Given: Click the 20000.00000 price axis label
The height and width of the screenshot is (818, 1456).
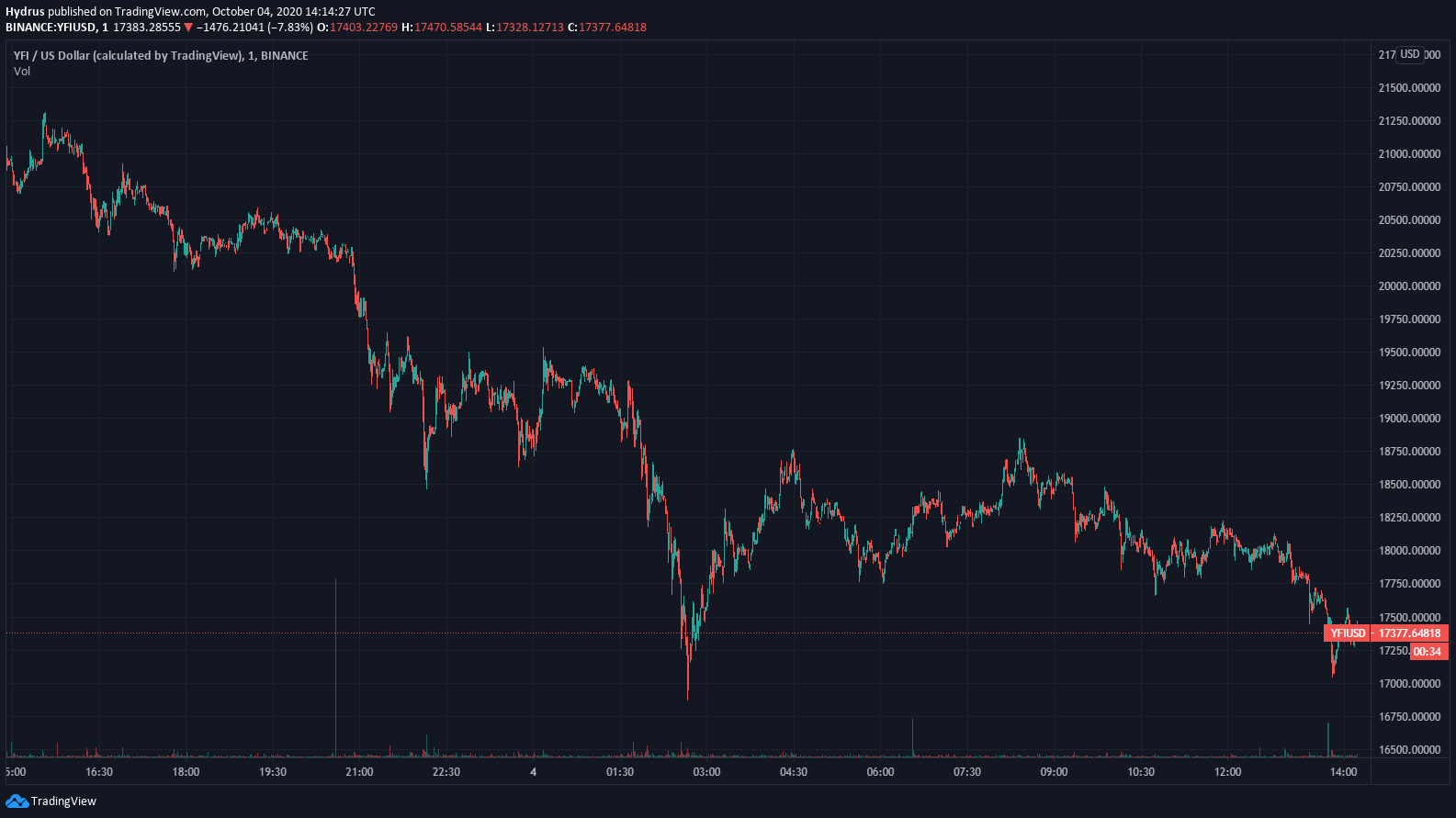Looking at the screenshot, I should (1409, 286).
